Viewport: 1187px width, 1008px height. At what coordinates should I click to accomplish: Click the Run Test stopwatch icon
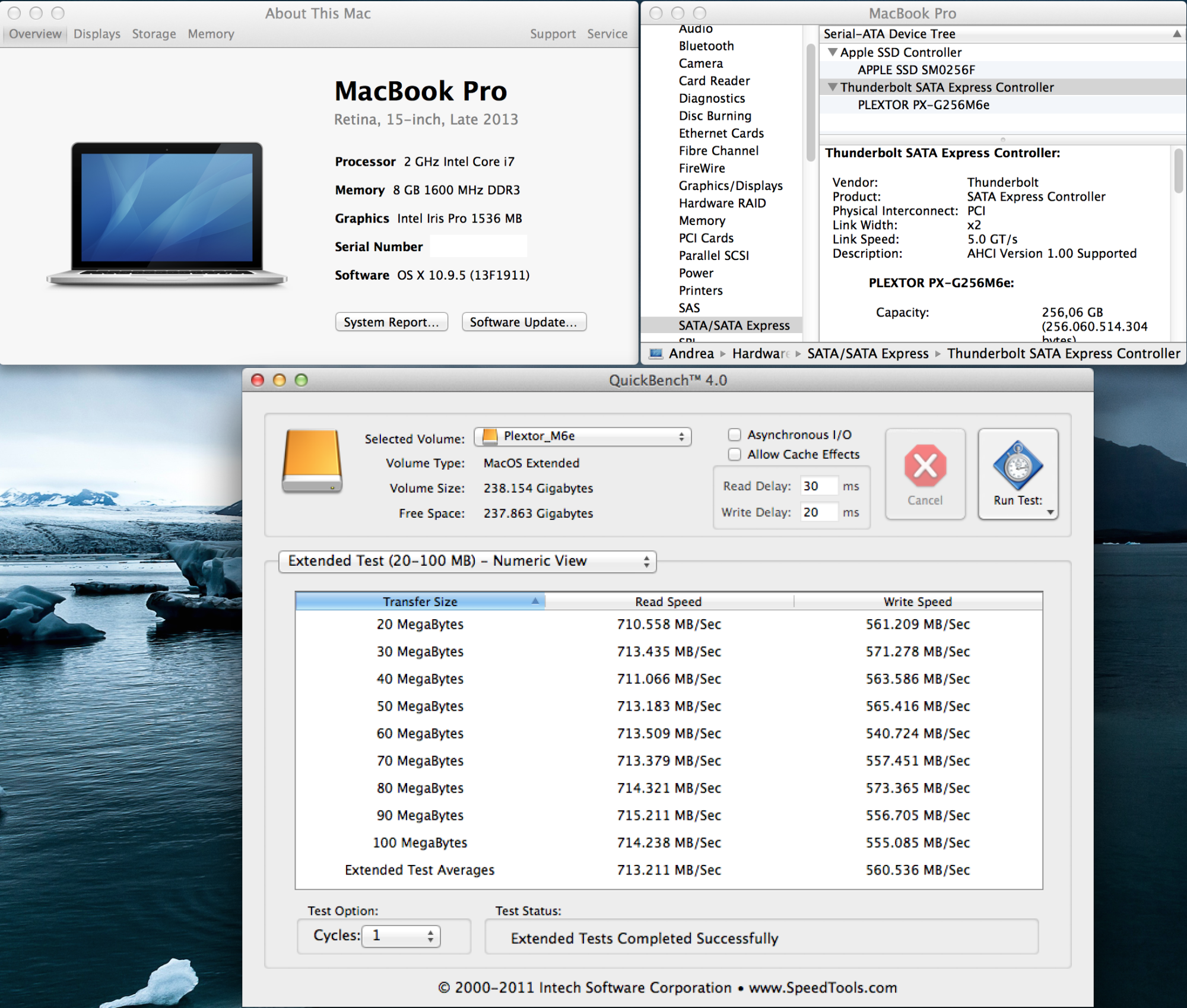point(1018,465)
